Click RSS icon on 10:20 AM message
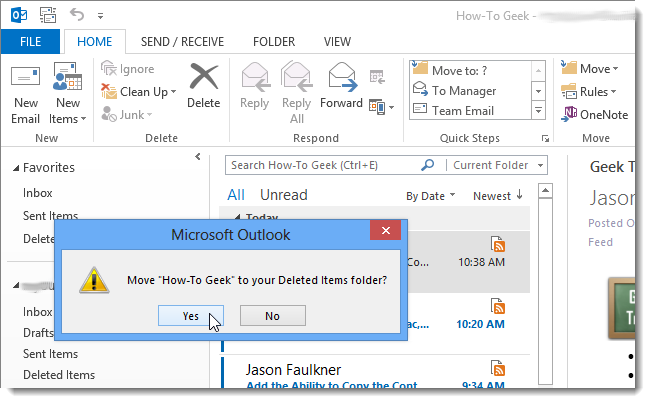The width and height of the screenshot is (650, 403). tap(497, 306)
